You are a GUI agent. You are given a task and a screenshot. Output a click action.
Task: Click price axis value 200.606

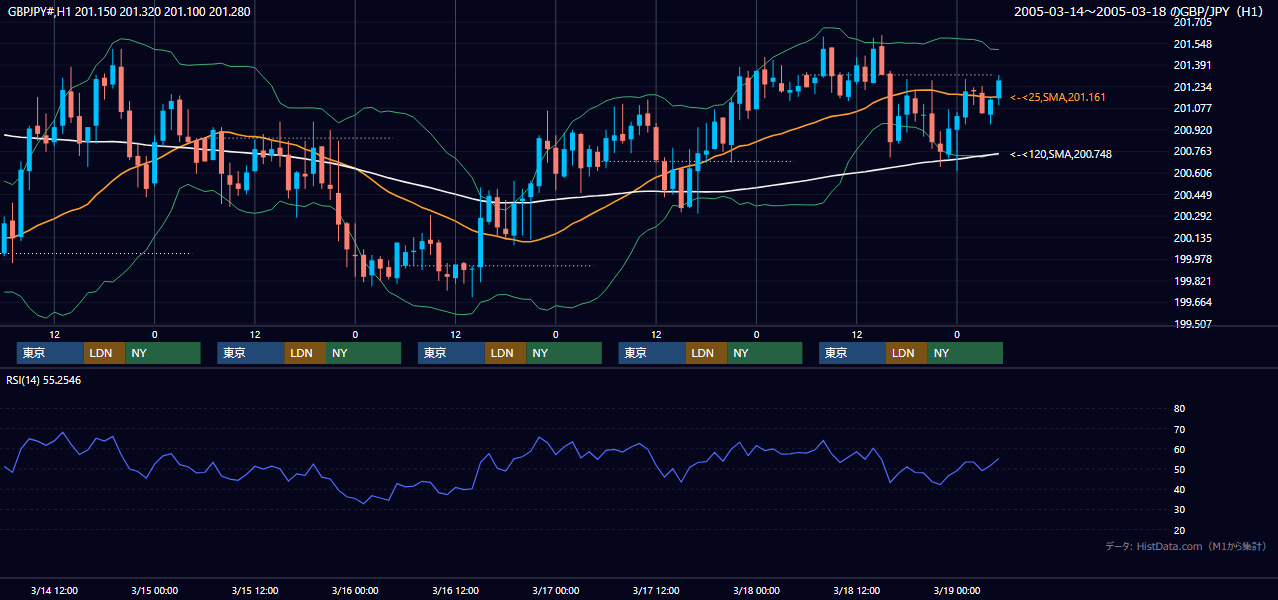(x=1192, y=173)
